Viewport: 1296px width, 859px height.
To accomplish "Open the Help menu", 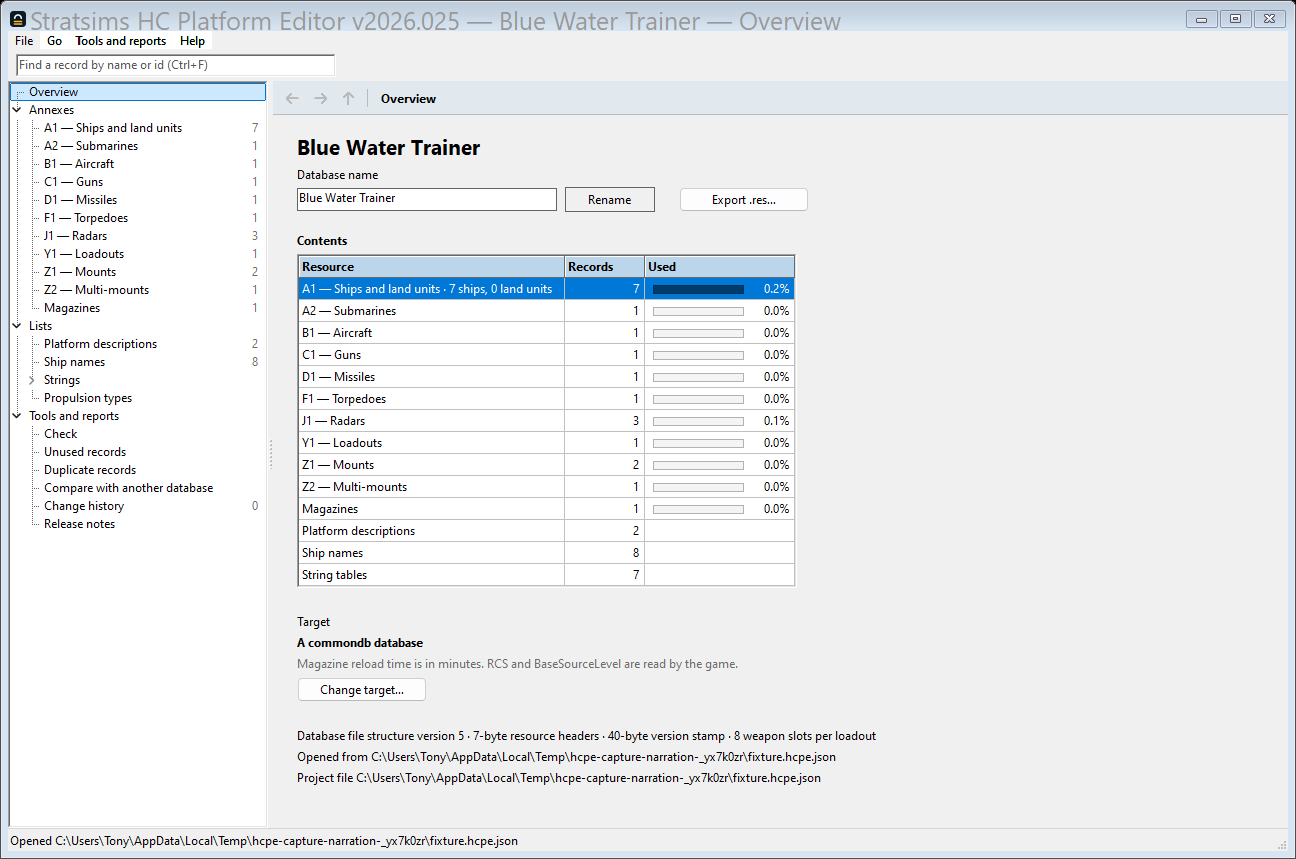I will (x=193, y=41).
